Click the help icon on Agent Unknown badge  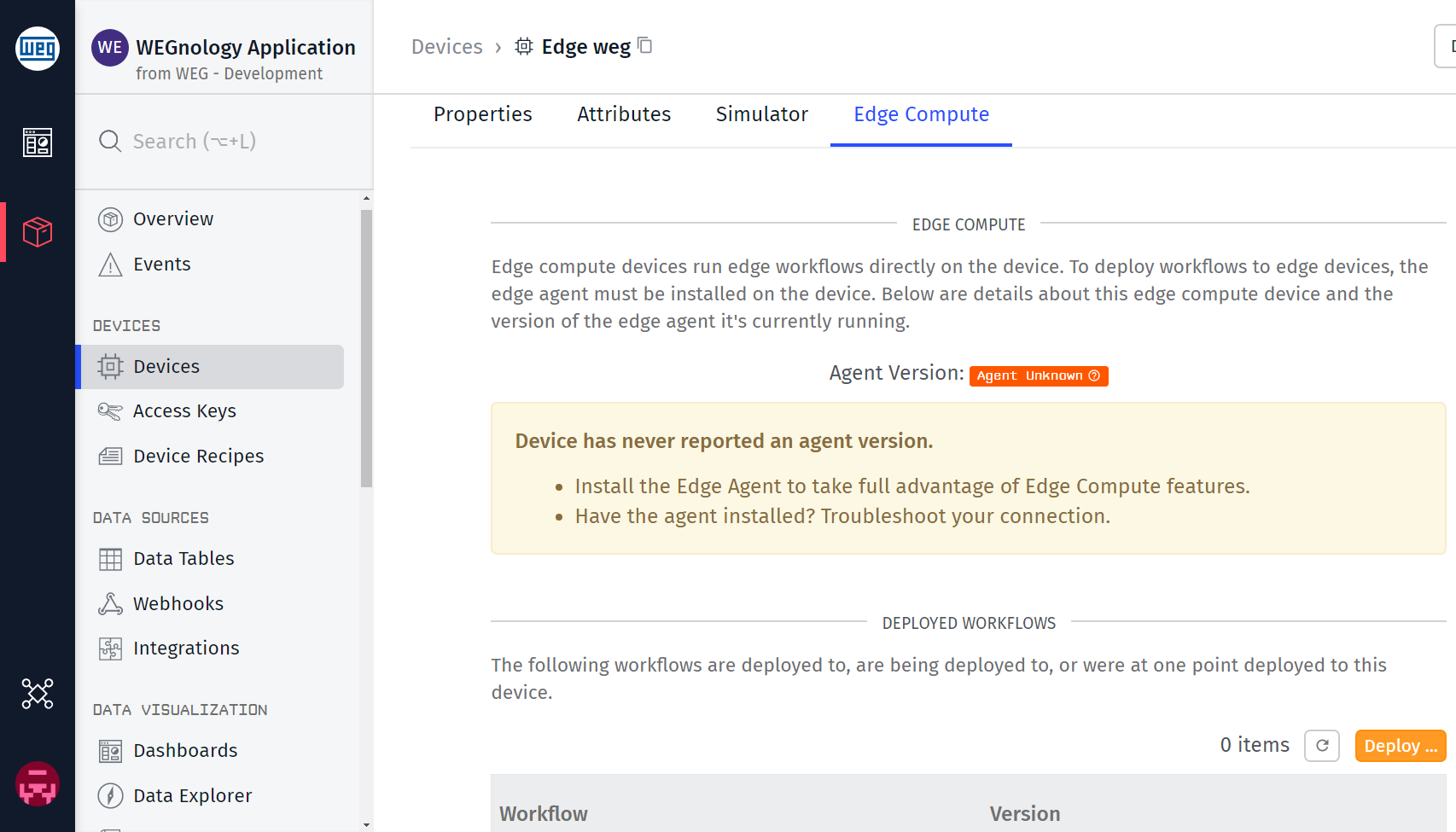tap(1094, 375)
